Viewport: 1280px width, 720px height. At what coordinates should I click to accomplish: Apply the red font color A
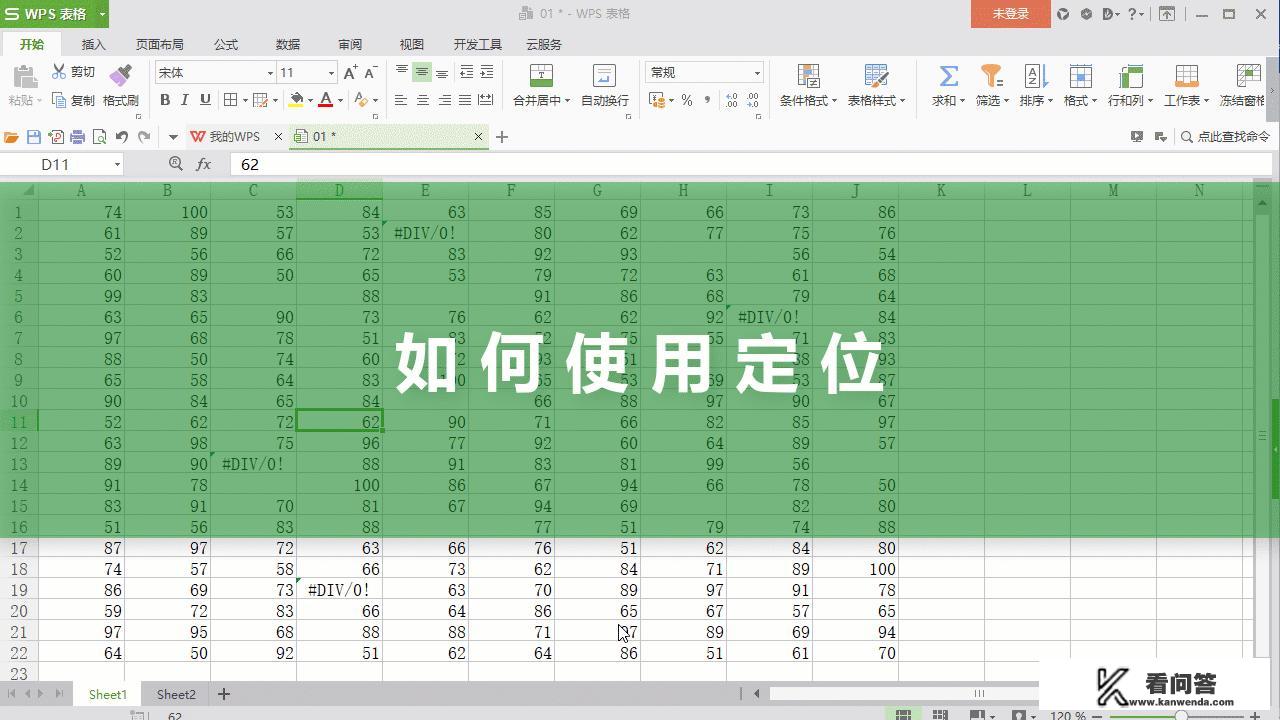coord(326,100)
